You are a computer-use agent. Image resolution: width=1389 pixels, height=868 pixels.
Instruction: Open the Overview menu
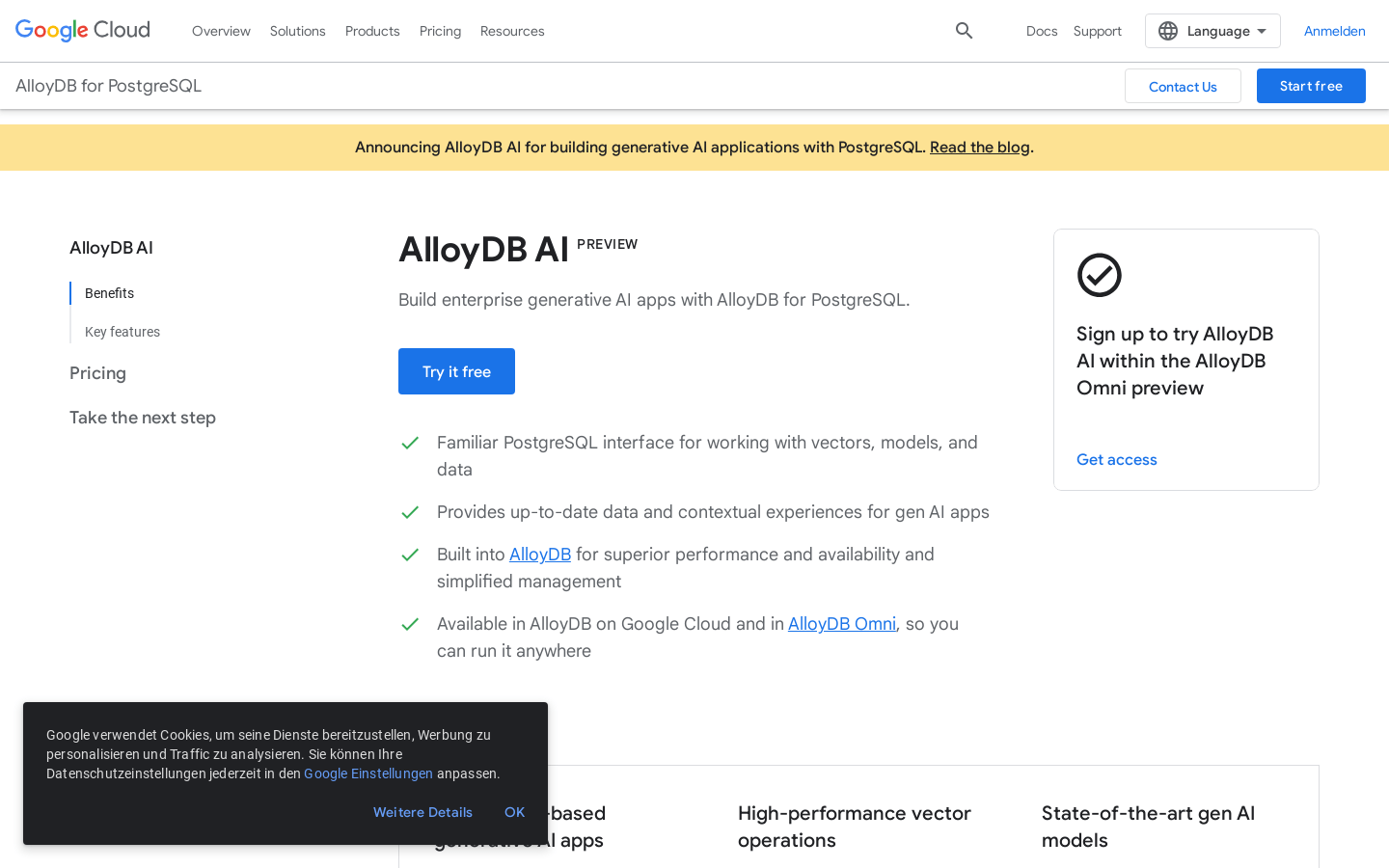tap(221, 31)
